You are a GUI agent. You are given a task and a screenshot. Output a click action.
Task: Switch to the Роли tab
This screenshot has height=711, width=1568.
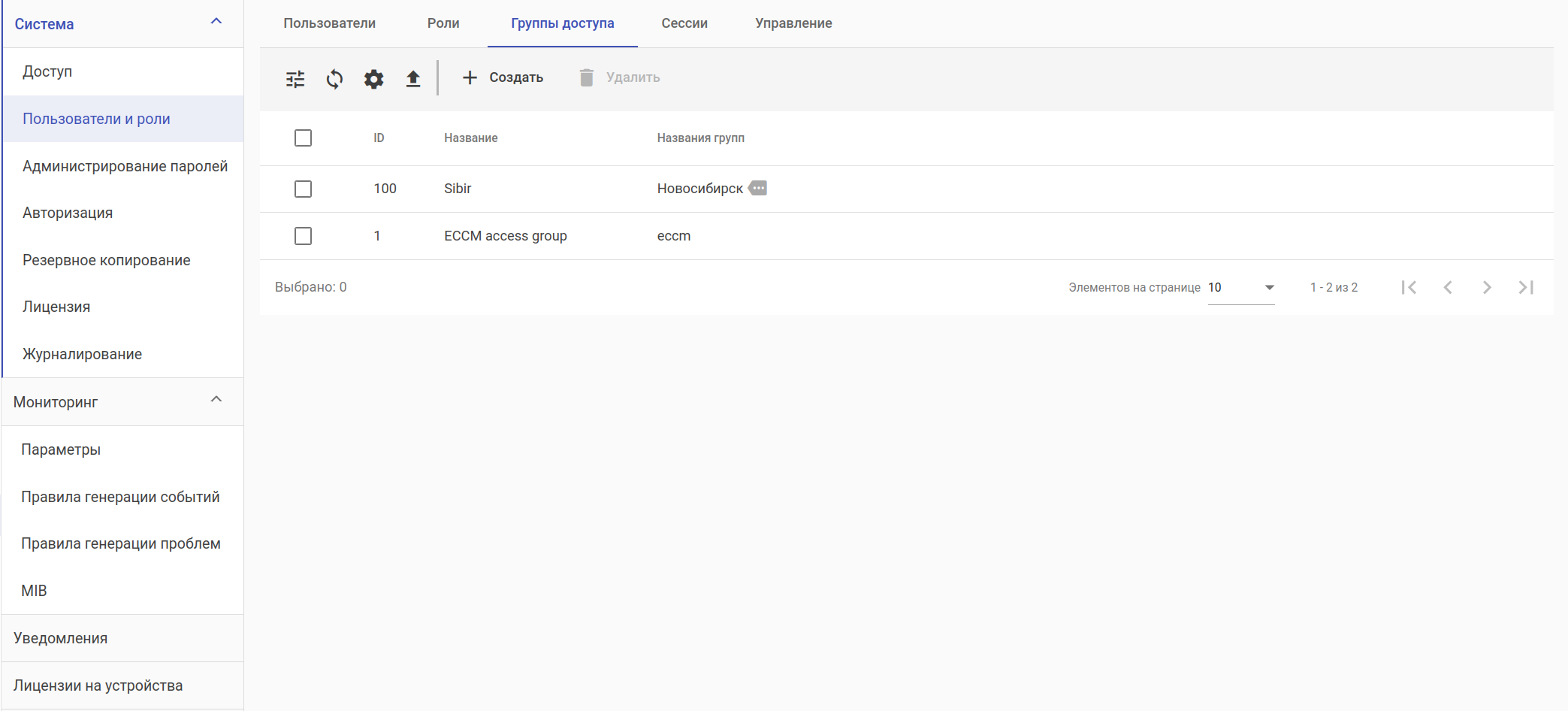(x=443, y=23)
